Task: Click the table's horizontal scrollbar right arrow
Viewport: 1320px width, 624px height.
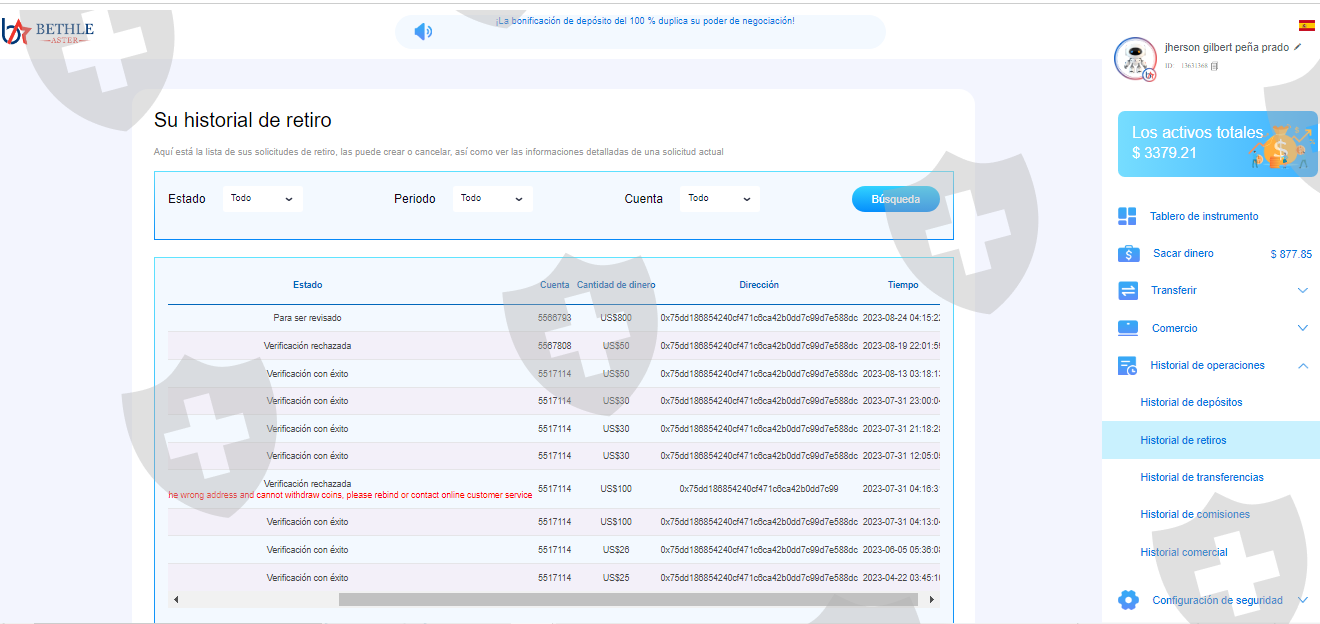Action: [x=931, y=599]
